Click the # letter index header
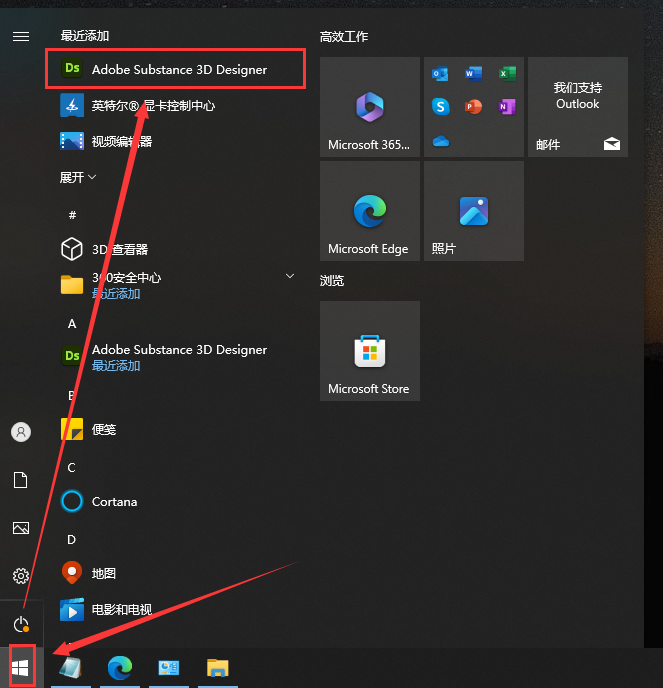Image resolution: width=663 pixels, height=688 pixels. click(x=72, y=215)
